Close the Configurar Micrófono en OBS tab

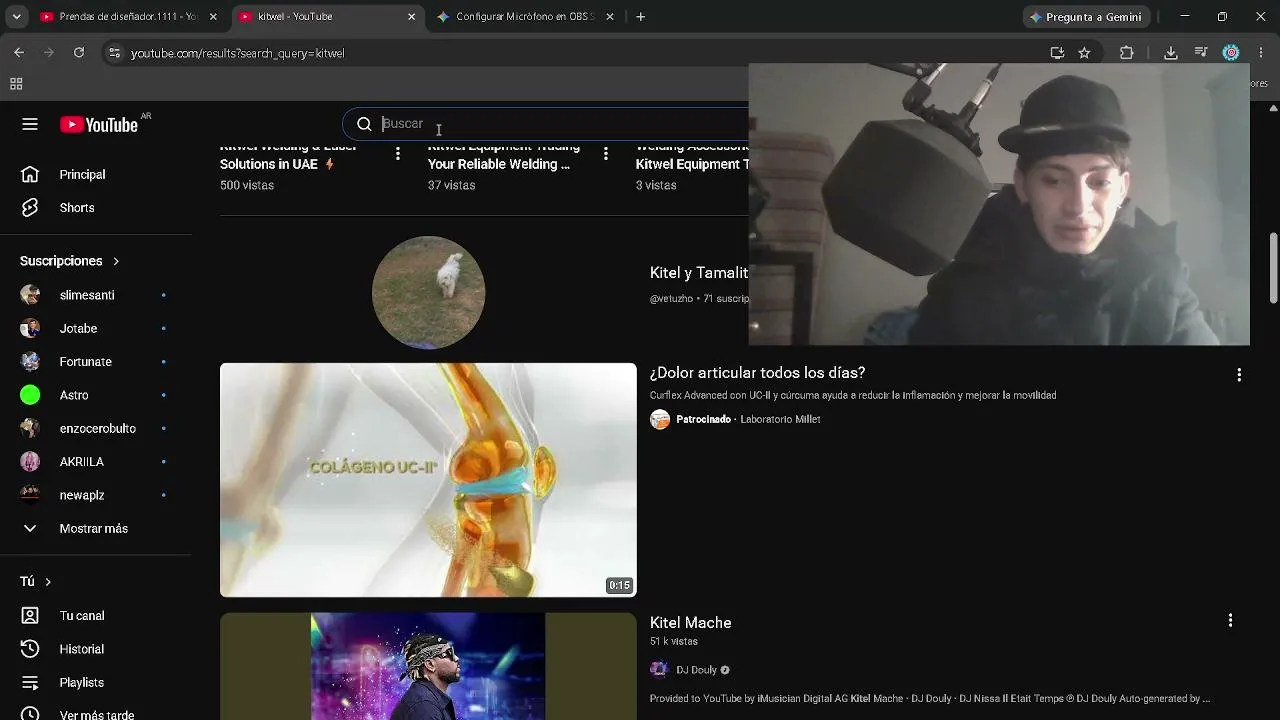[x=610, y=17]
